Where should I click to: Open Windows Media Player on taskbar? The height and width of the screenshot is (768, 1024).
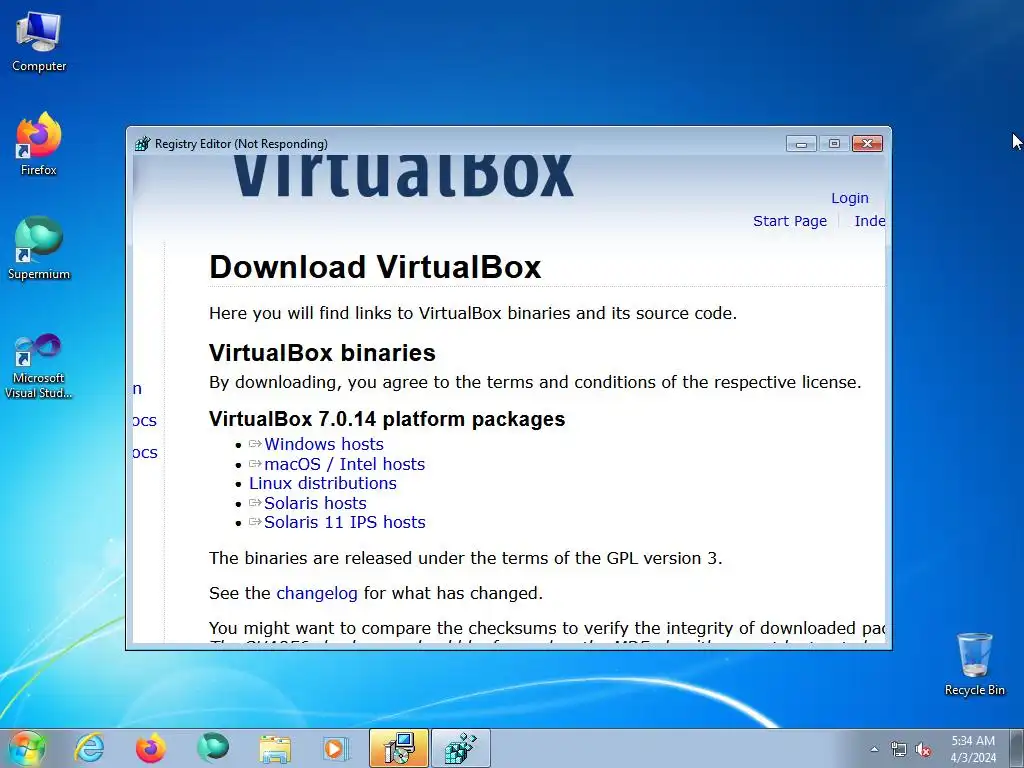[336, 748]
